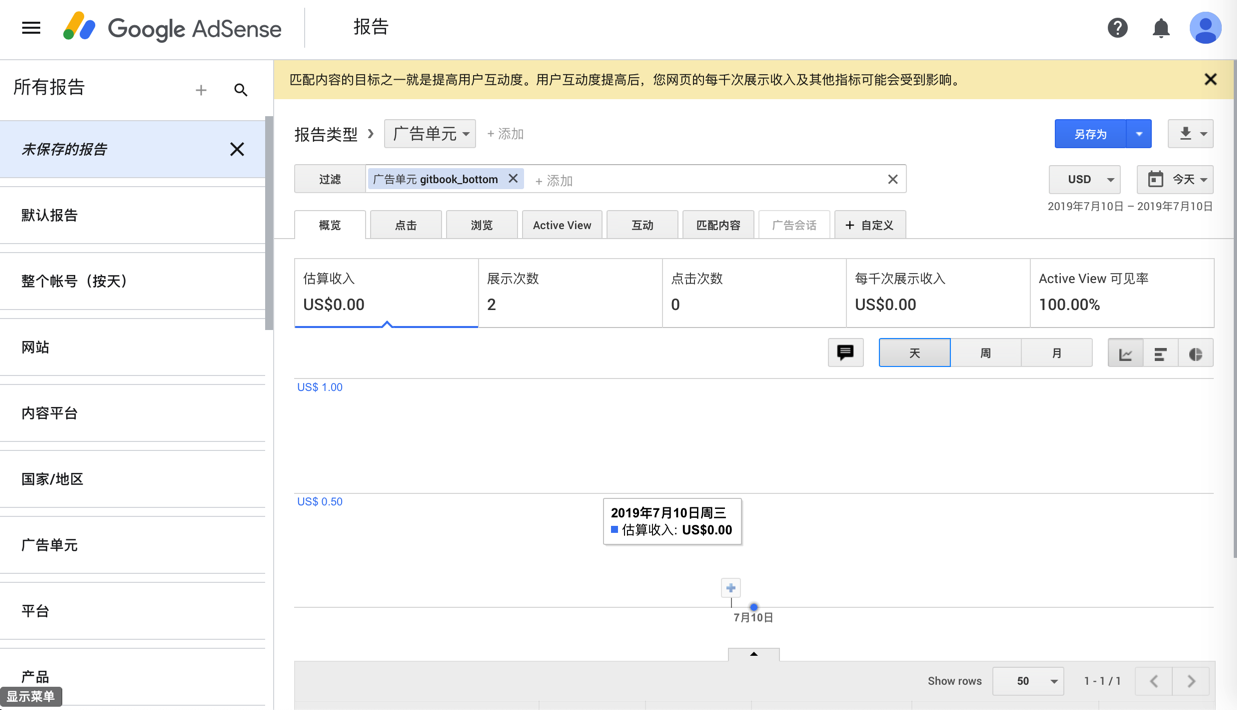Open the hamburger main menu

[x=31, y=28]
